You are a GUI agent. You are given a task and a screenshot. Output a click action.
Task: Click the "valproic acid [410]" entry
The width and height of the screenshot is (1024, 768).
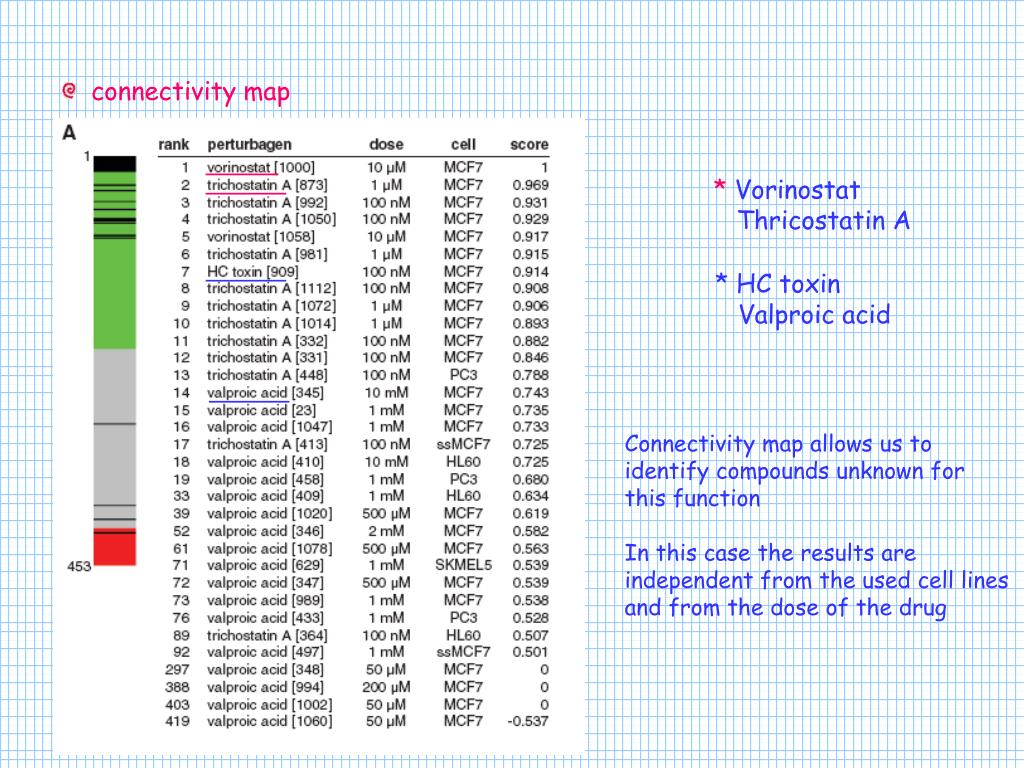[x=265, y=462]
